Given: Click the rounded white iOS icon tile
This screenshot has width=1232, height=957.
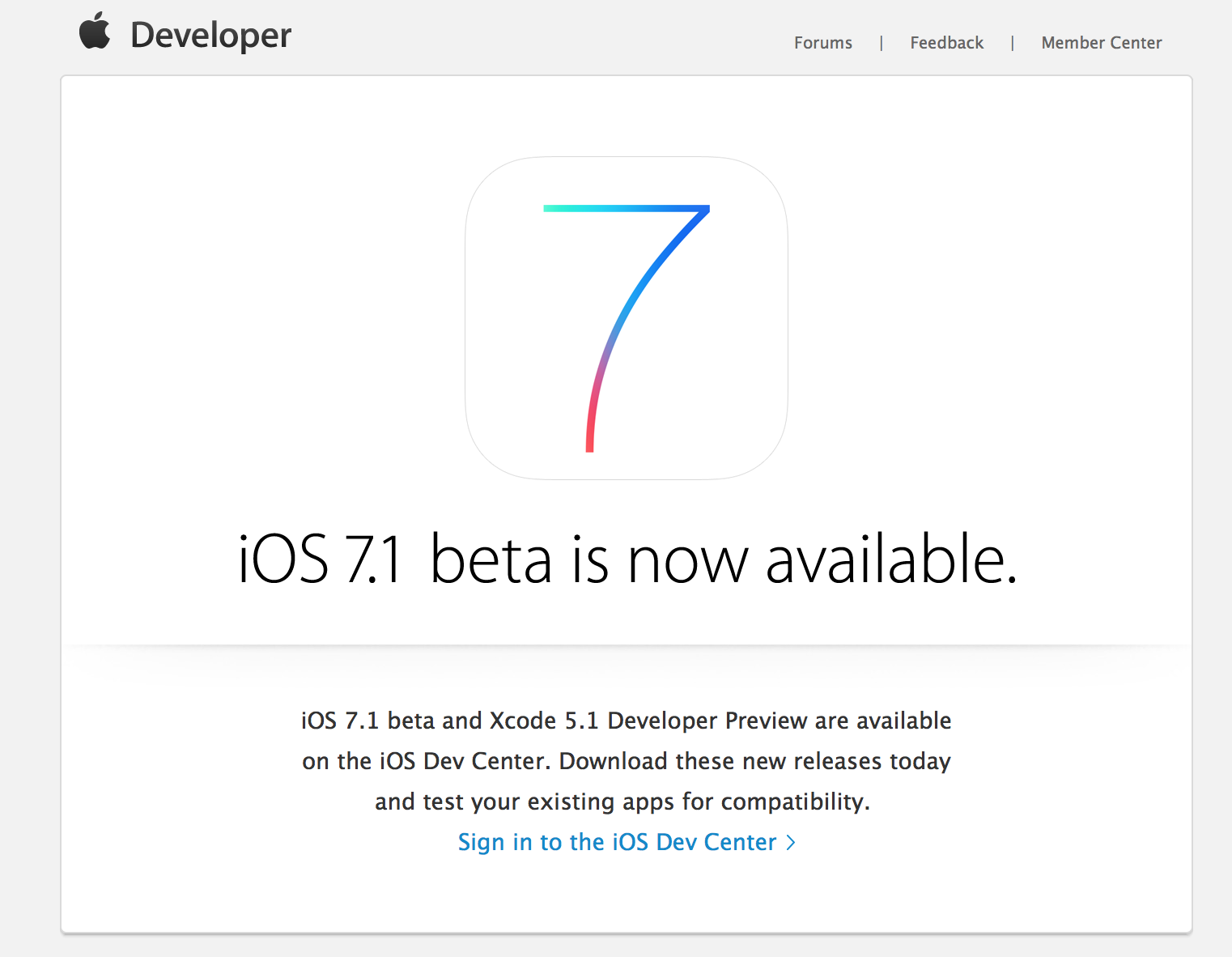Looking at the screenshot, I should point(625,317).
